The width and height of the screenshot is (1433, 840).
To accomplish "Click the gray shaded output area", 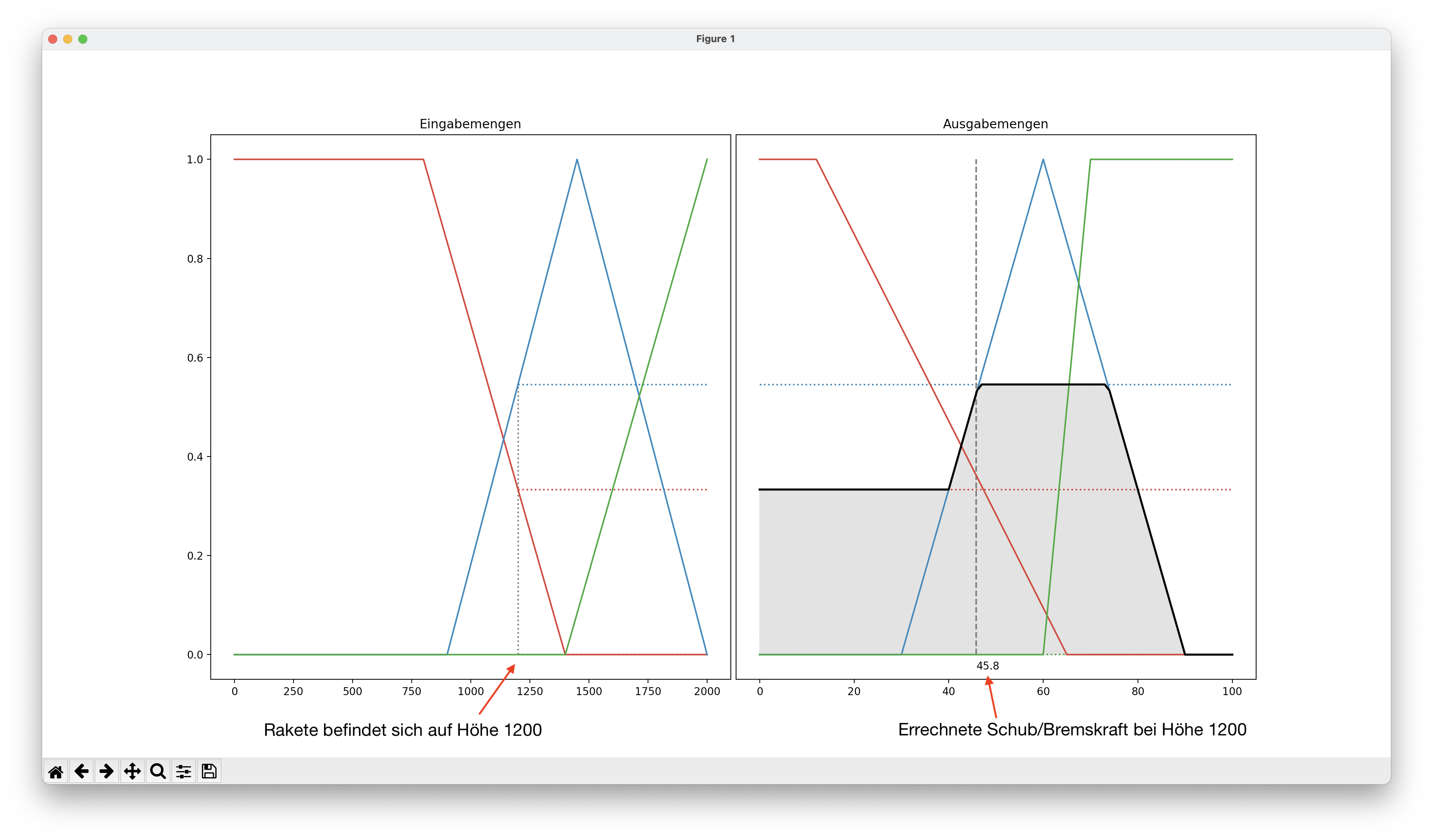I will click(853, 569).
